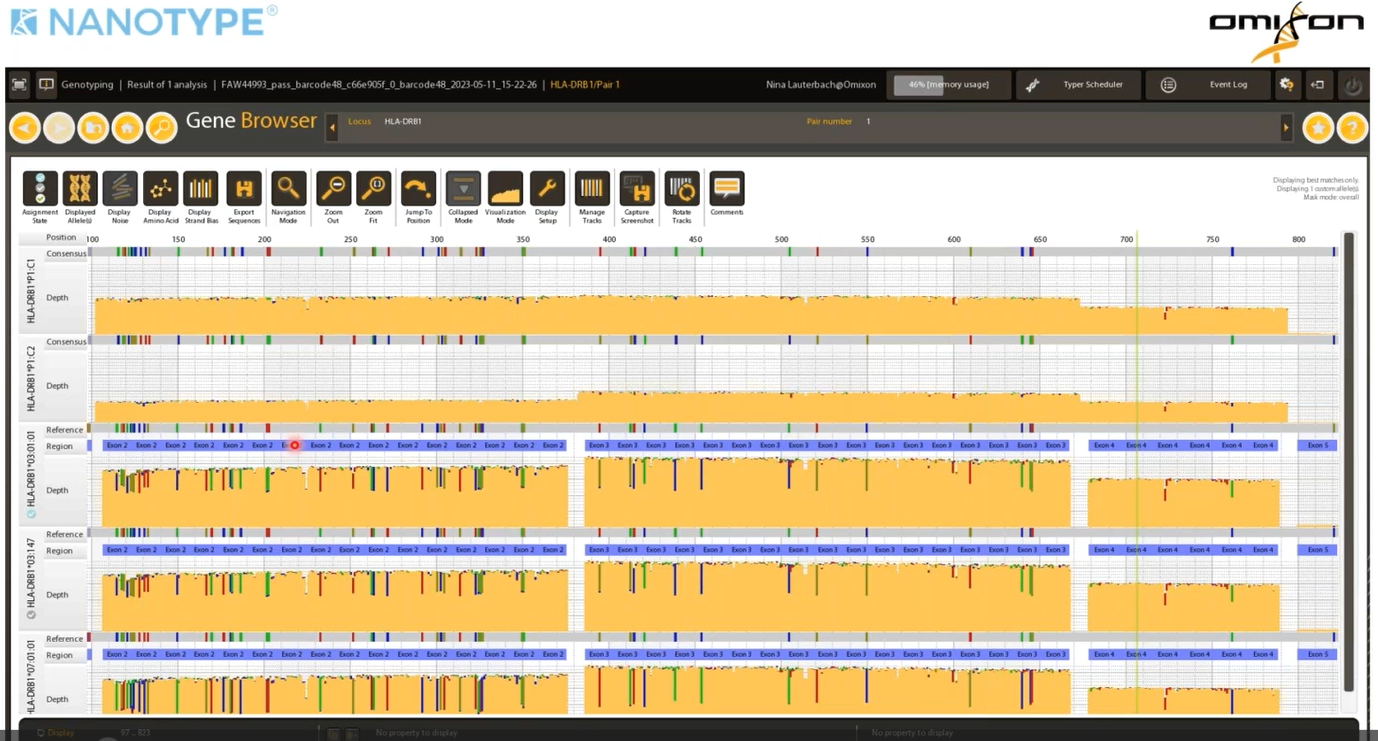Select the HLA-DRB1*P1:C2 track label

tap(31, 379)
